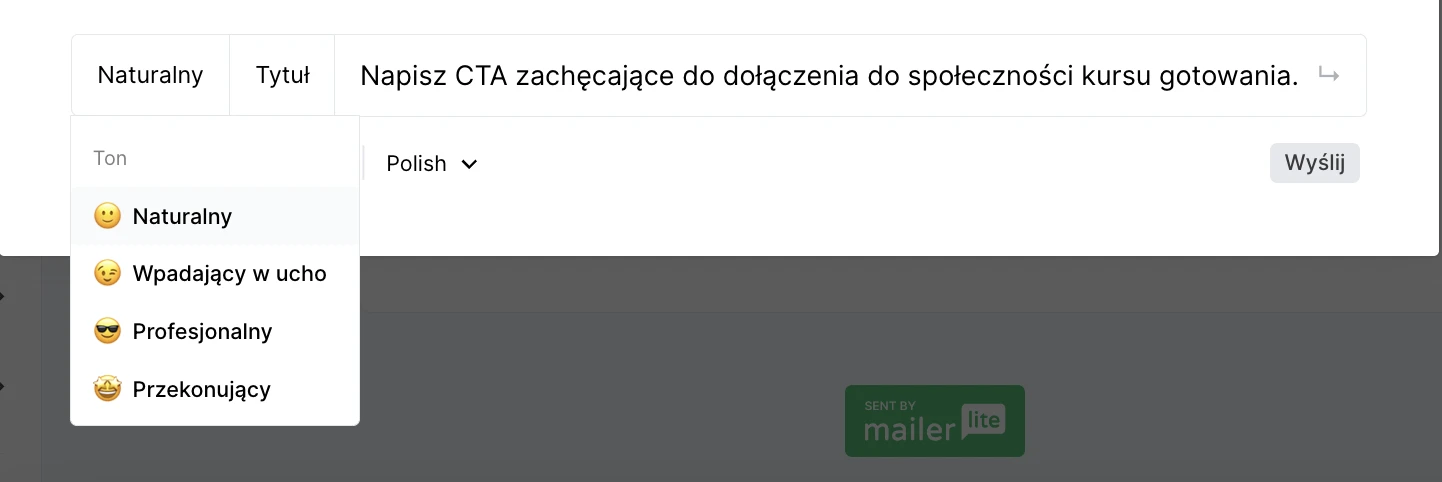Focus the CTA prompt text field
The width and height of the screenshot is (1442, 482).
pyautogui.click(x=828, y=76)
